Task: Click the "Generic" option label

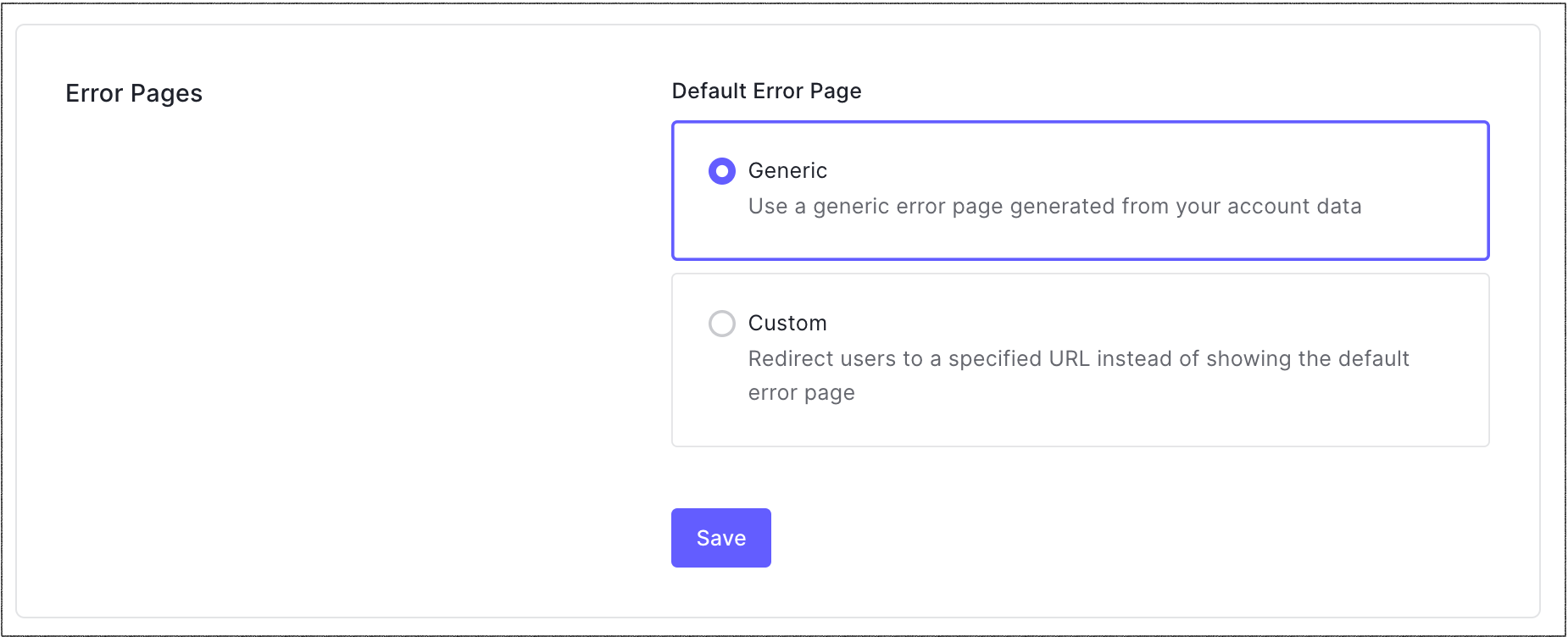Action: pyautogui.click(x=787, y=171)
